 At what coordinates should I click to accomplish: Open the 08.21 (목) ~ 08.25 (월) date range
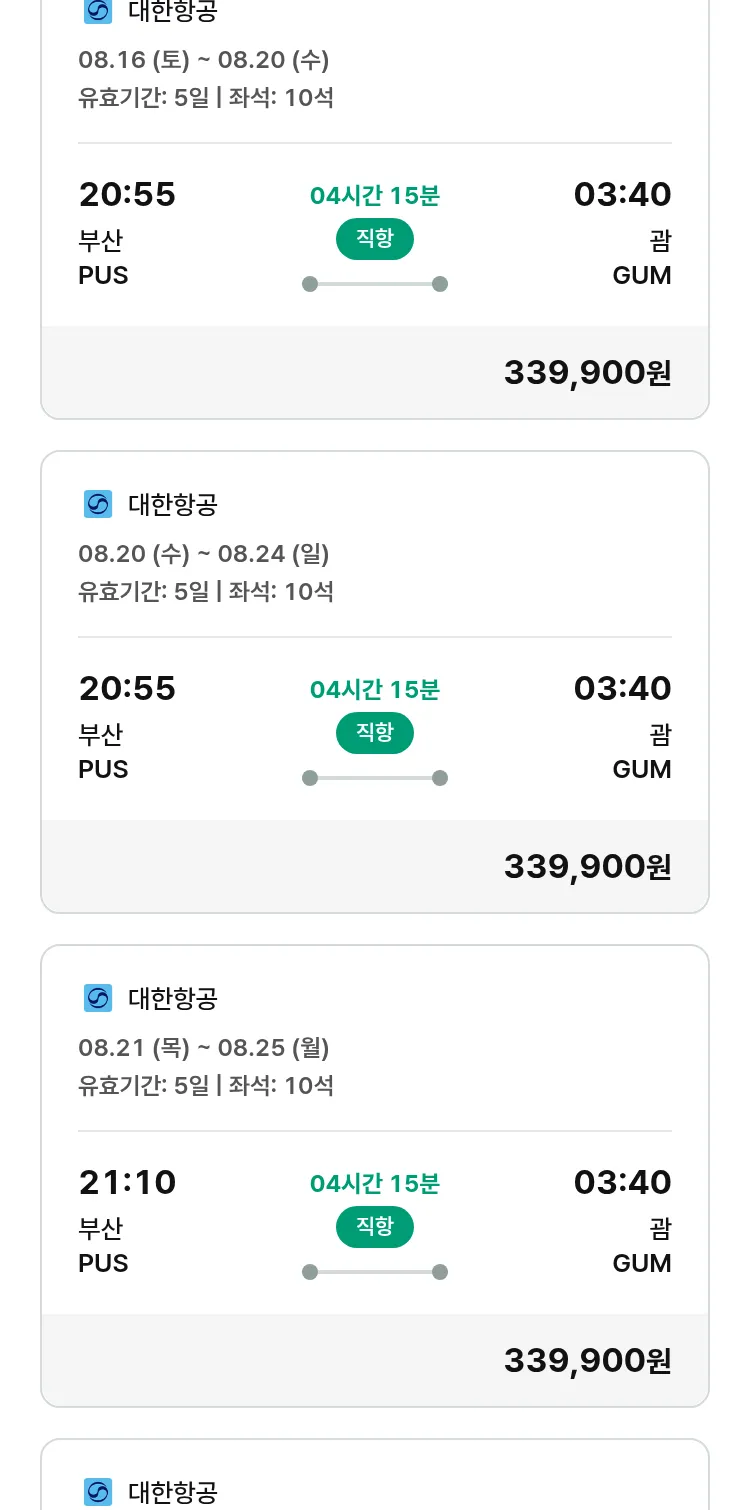[204, 1047]
